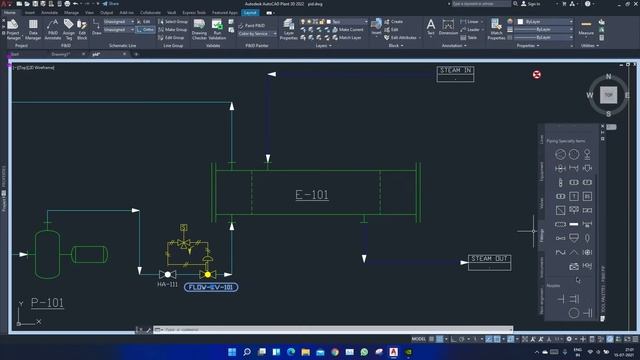Open Layer Properties

289,29
